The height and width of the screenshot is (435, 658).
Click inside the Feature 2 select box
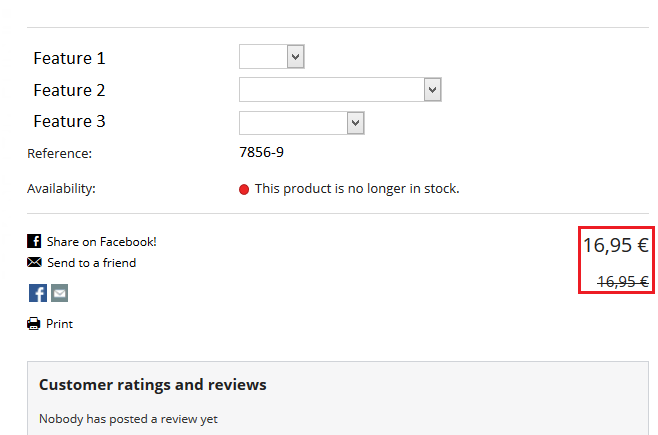pos(330,90)
